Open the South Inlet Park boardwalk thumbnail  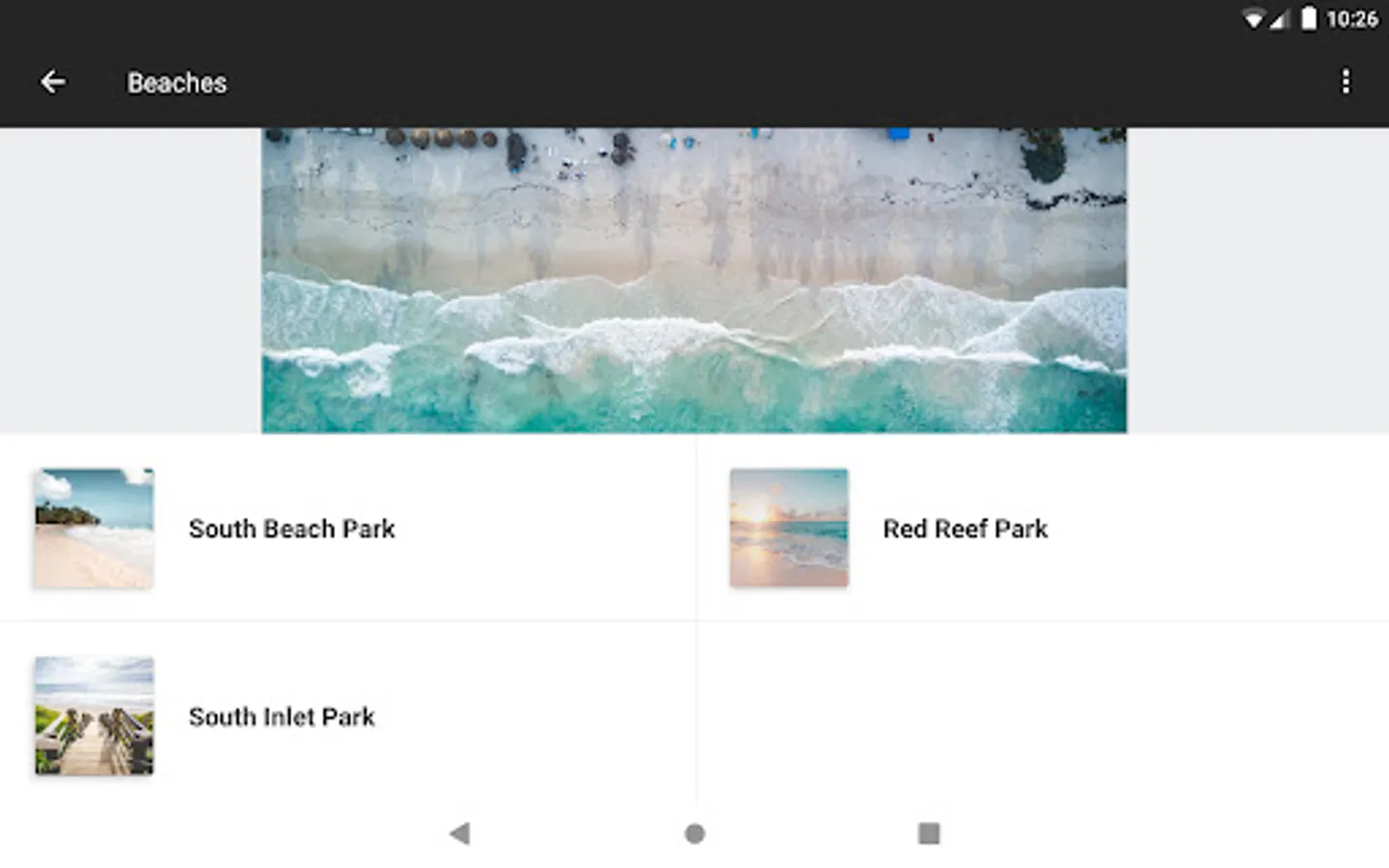[95, 717]
